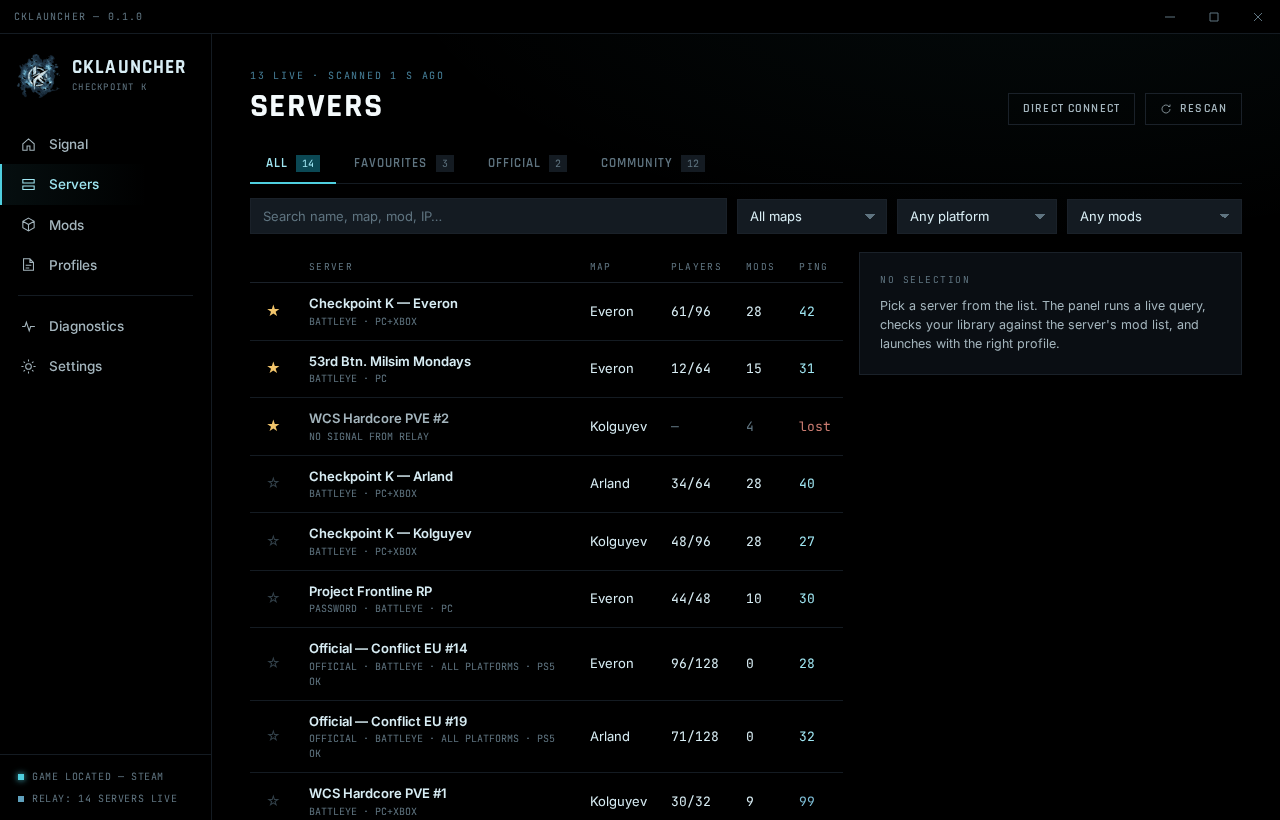Image resolution: width=1280 pixels, height=820 pixels.
Task: Favourite WCS Hardcore PVE #1 star
Action: click(273, 801)
